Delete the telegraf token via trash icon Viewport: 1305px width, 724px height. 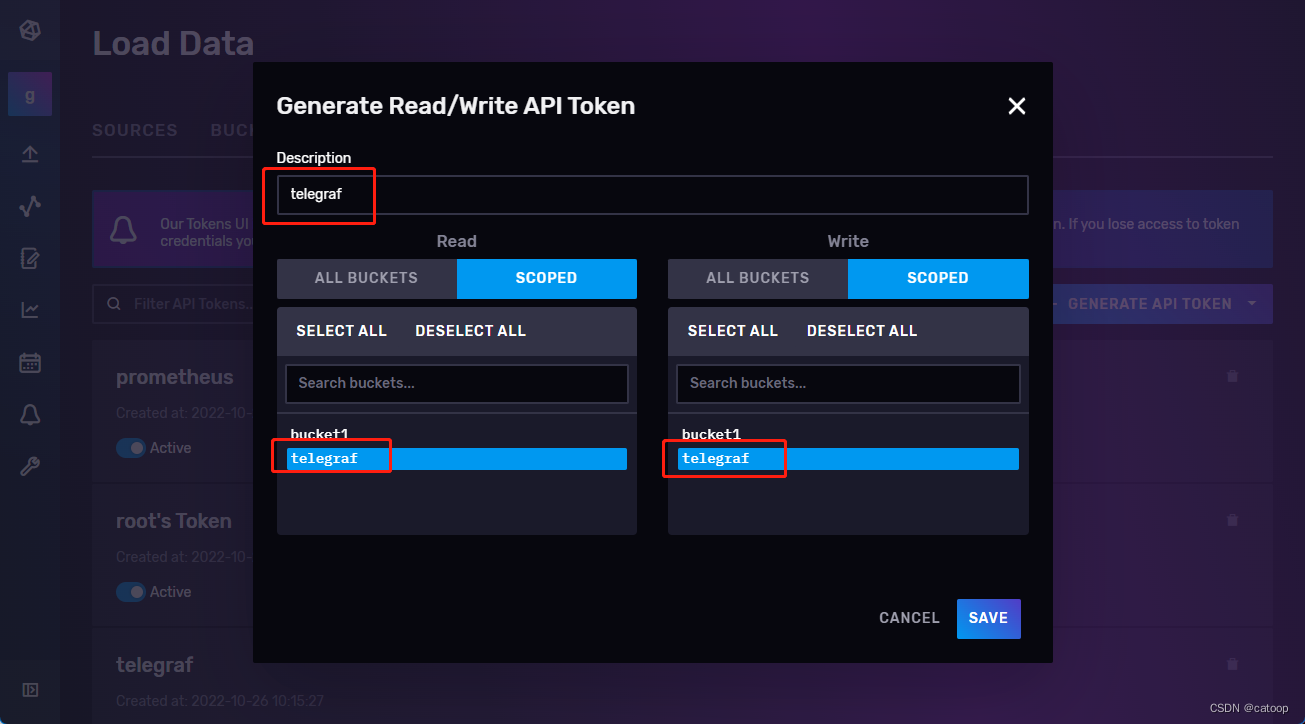1232,664
